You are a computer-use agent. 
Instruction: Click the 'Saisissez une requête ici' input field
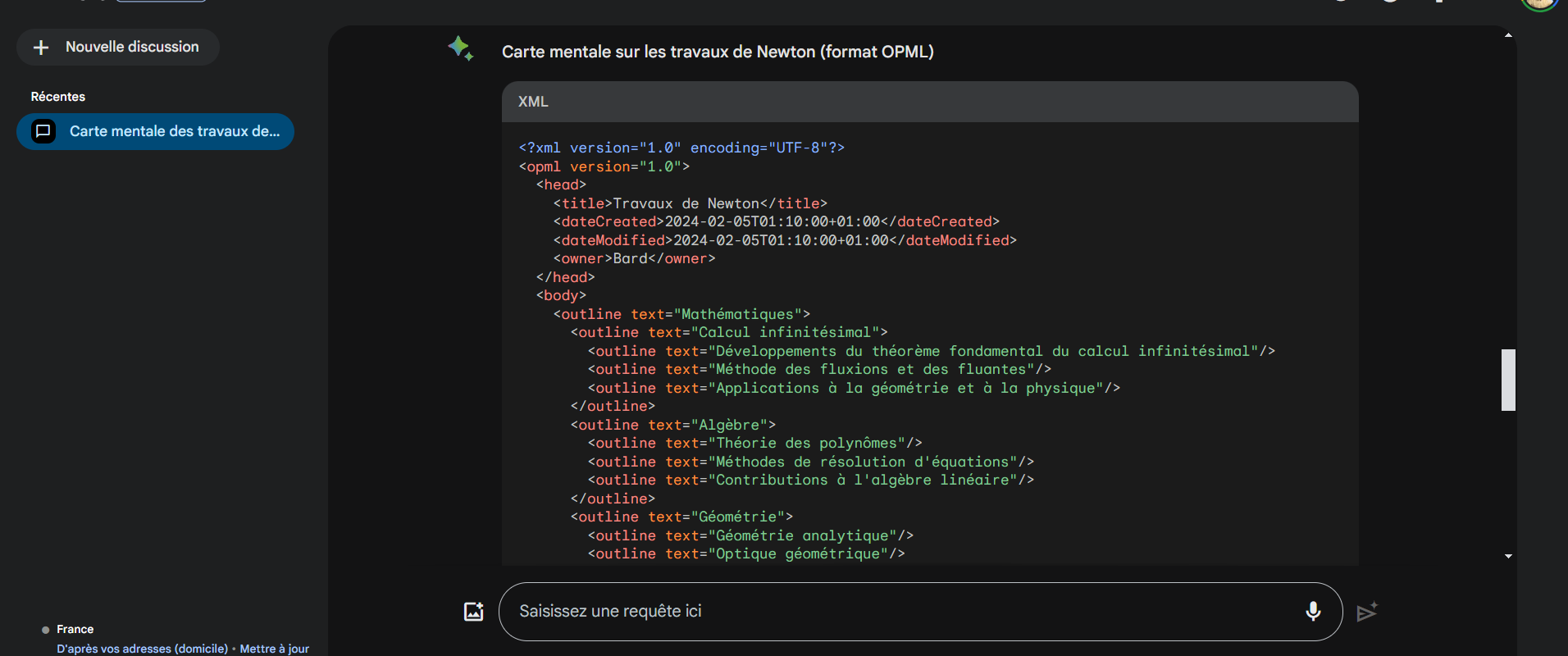[902, 612]
